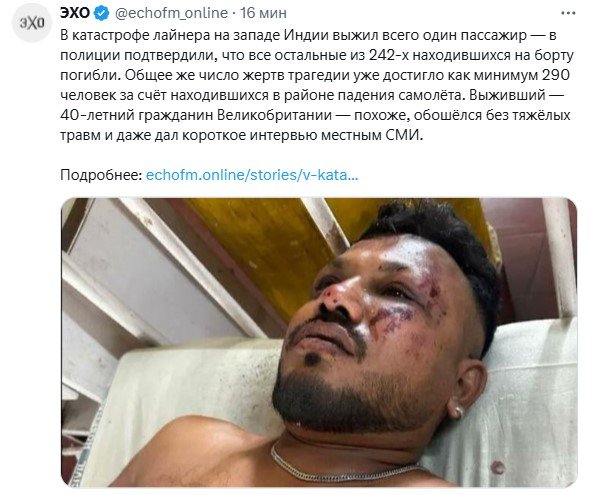The image size is (591, 495).
Task: Click the blue verified checkmark badge
Action: point(101,13)
